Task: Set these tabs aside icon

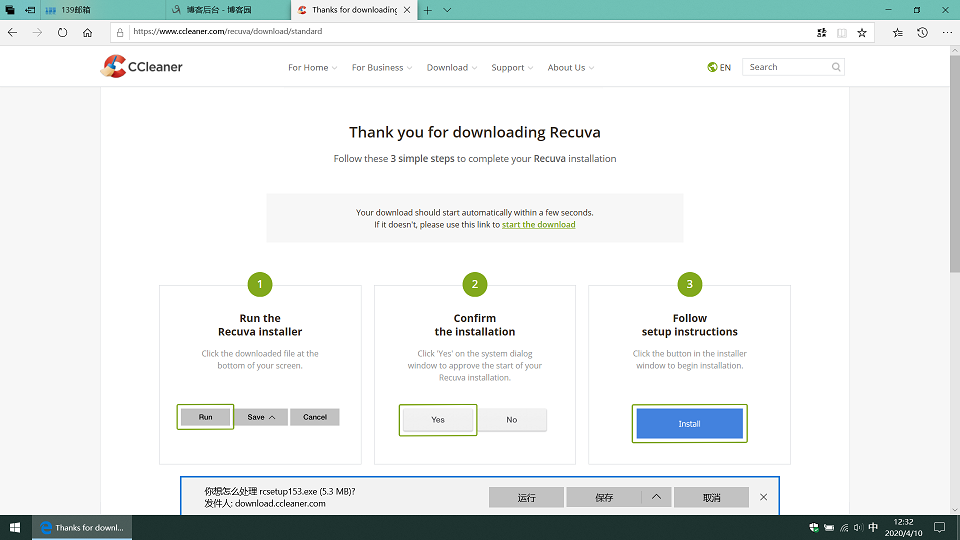Action: [29, 10]
